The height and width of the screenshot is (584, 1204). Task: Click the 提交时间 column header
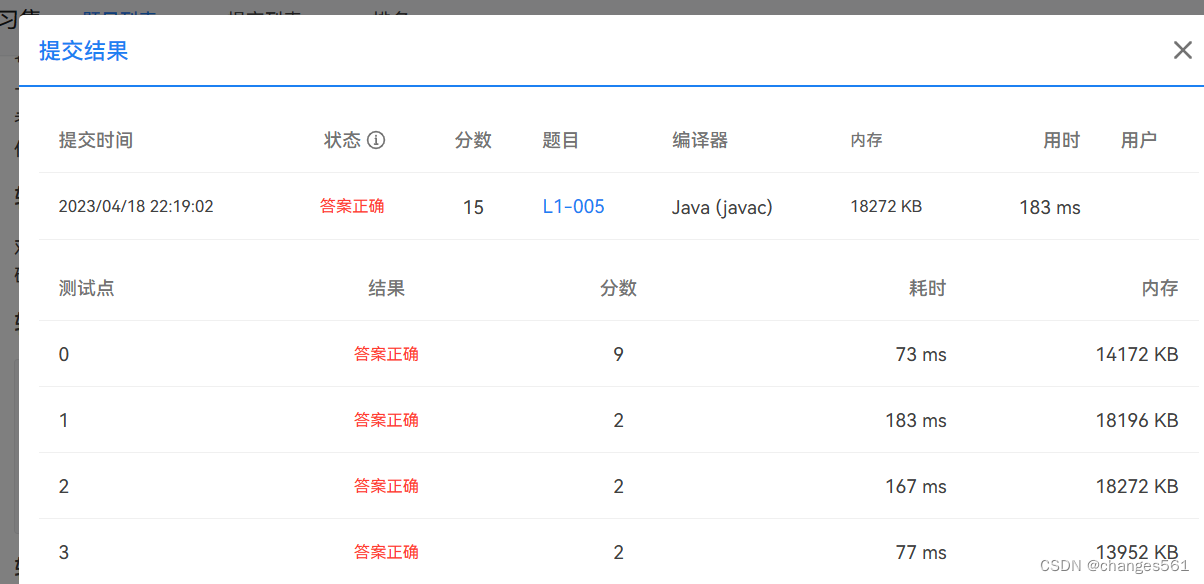click(x=96, y=140)
